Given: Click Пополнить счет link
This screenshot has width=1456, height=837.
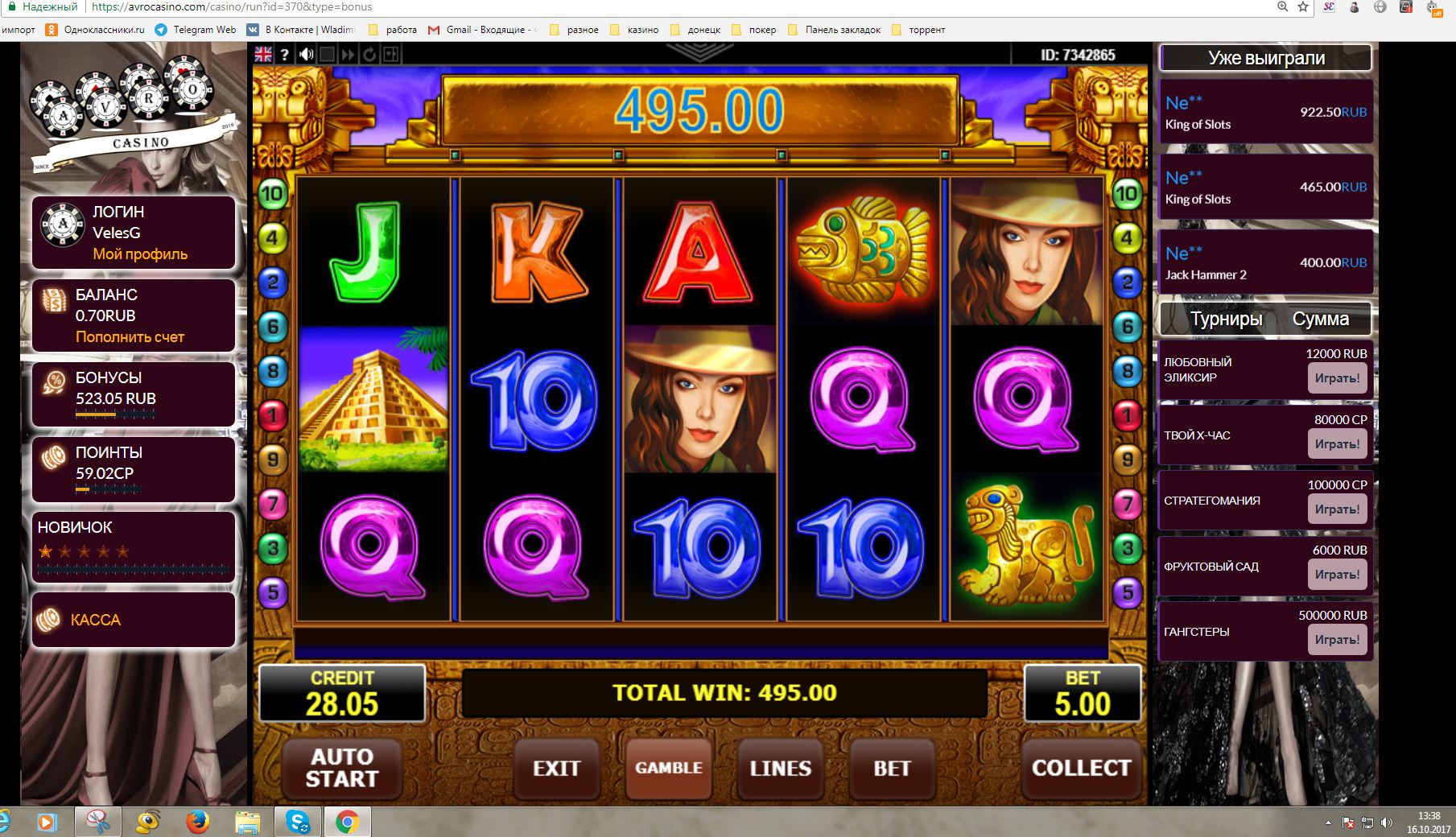Looking at the screenshot, I should (130, 337).
